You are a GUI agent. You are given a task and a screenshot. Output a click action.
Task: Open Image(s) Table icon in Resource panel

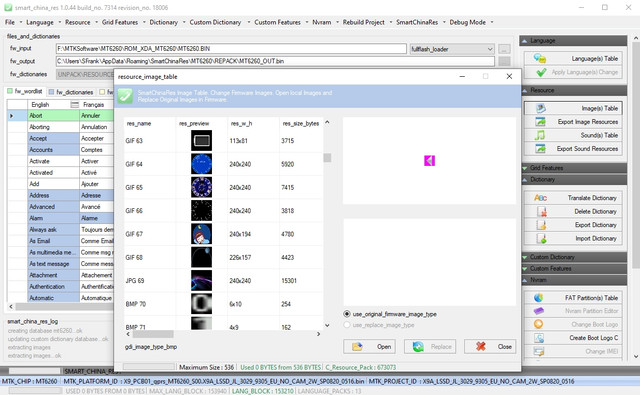[541, 108]
